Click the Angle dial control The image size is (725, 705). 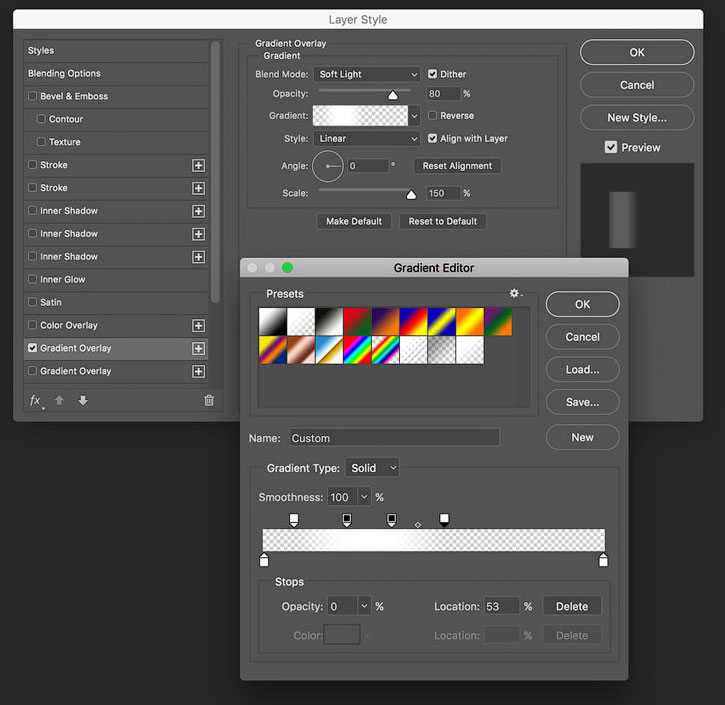[x=328, y=166]
